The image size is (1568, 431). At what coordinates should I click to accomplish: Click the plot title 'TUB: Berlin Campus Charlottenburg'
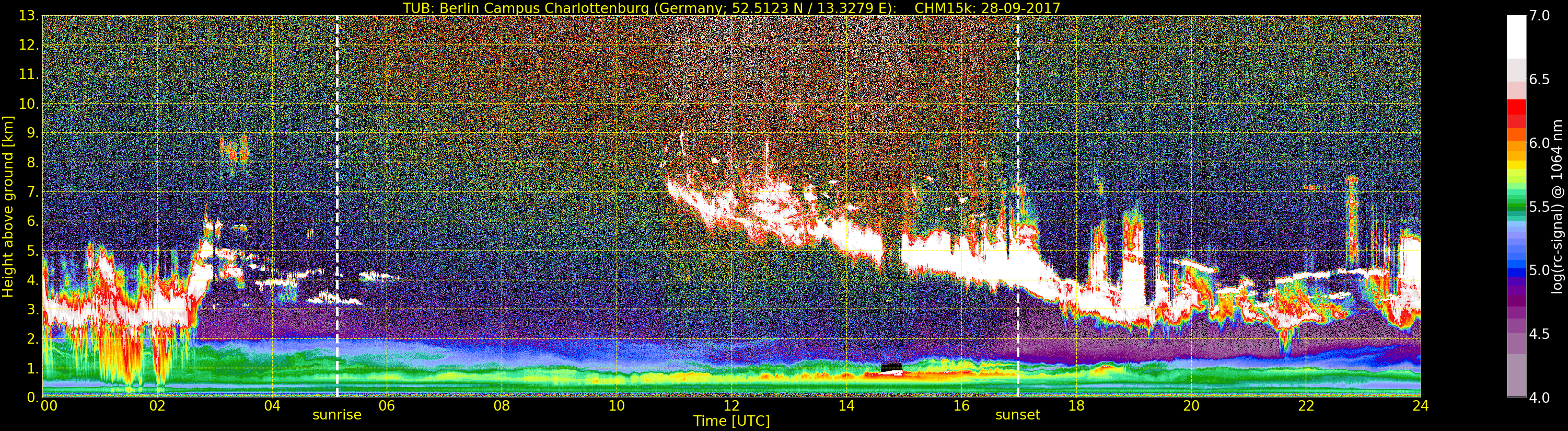click(x=525, y=8)
